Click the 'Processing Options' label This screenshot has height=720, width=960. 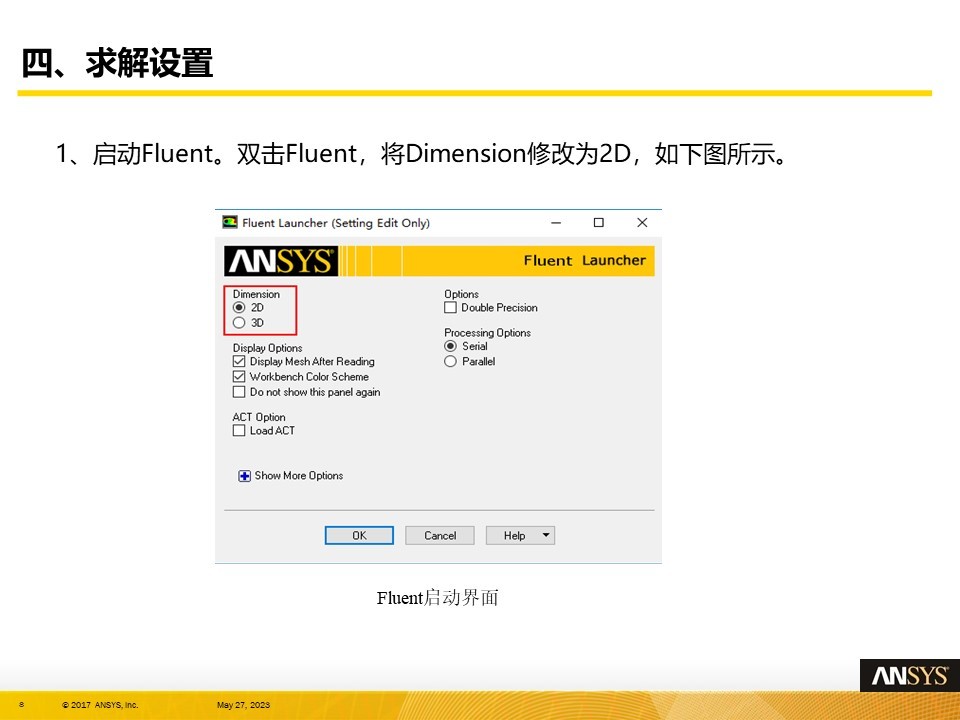point(487,332)
